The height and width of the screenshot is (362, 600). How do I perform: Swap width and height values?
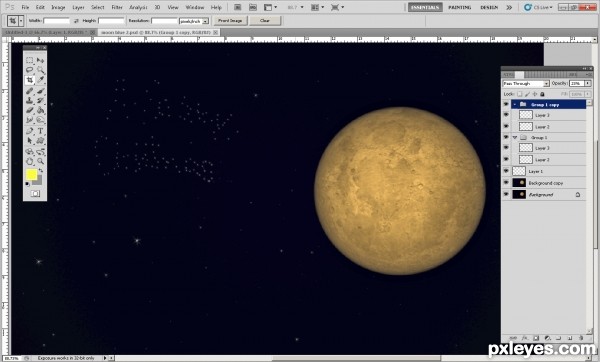point(76,21)
